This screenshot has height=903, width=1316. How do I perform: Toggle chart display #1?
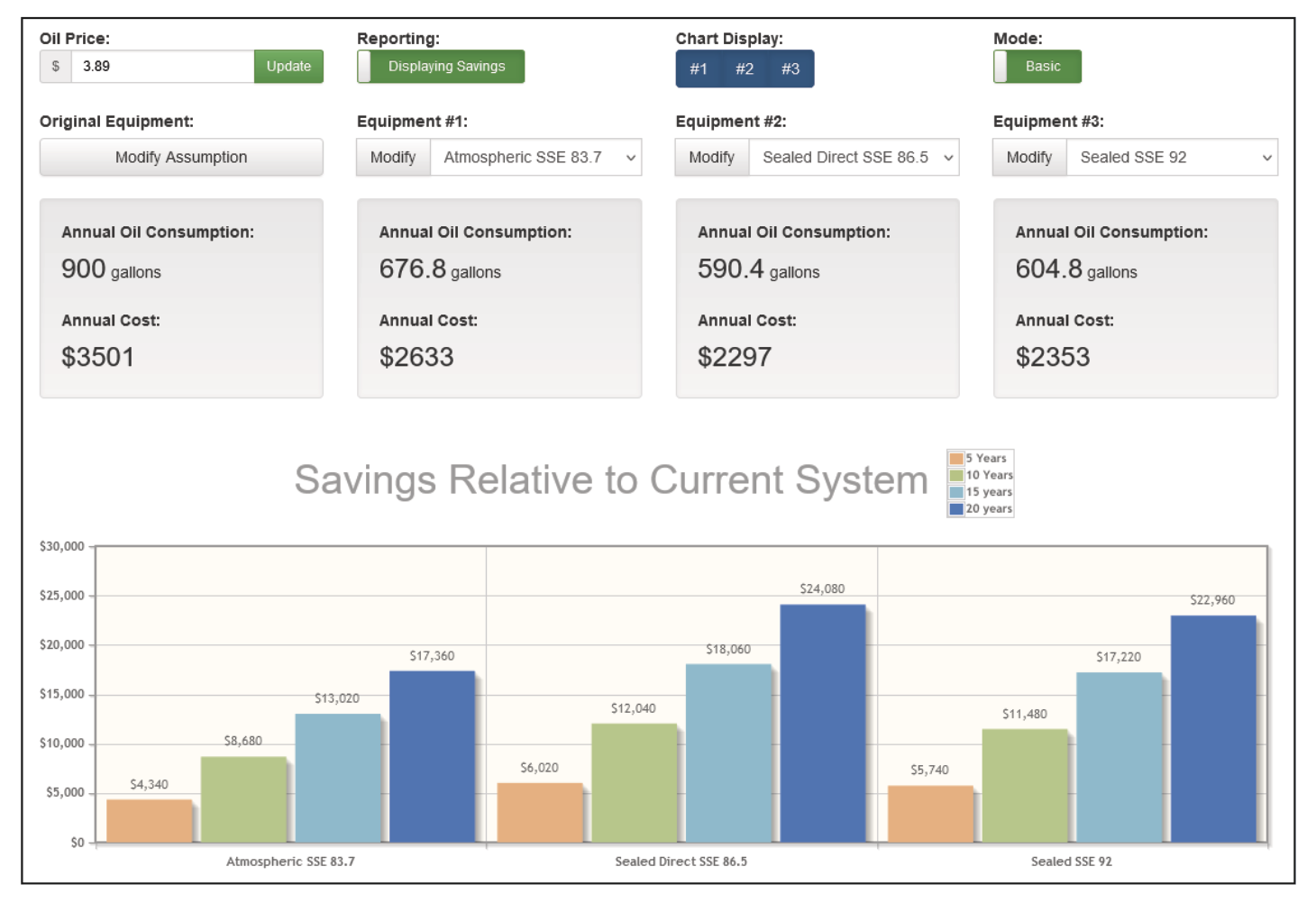699,69
